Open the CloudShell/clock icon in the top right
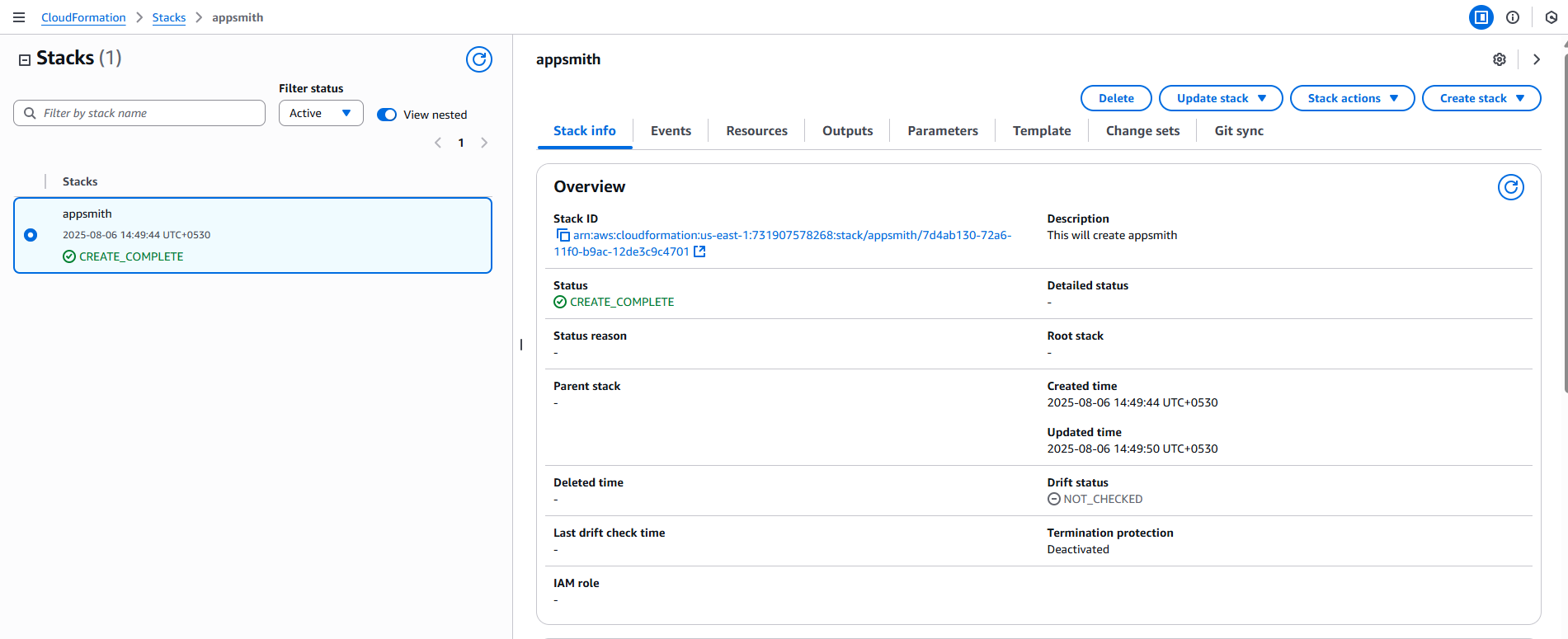Screen dimensions: 1568x639 pyautogui.click(x=1552, y=17)
